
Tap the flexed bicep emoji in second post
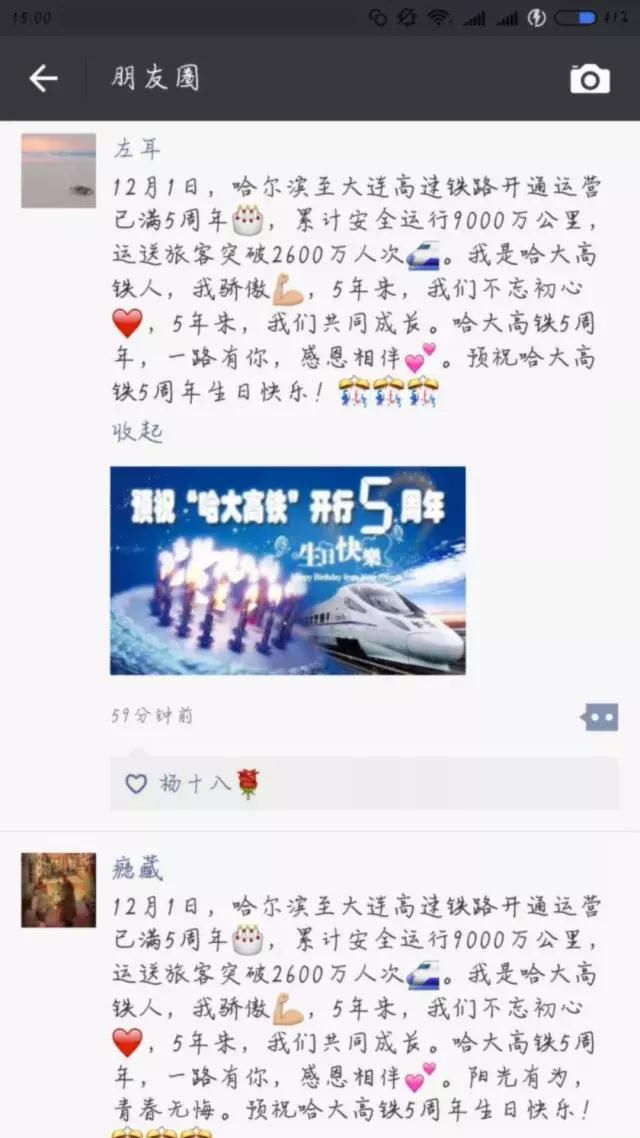pyautogui.click(x=288, y=1008)
